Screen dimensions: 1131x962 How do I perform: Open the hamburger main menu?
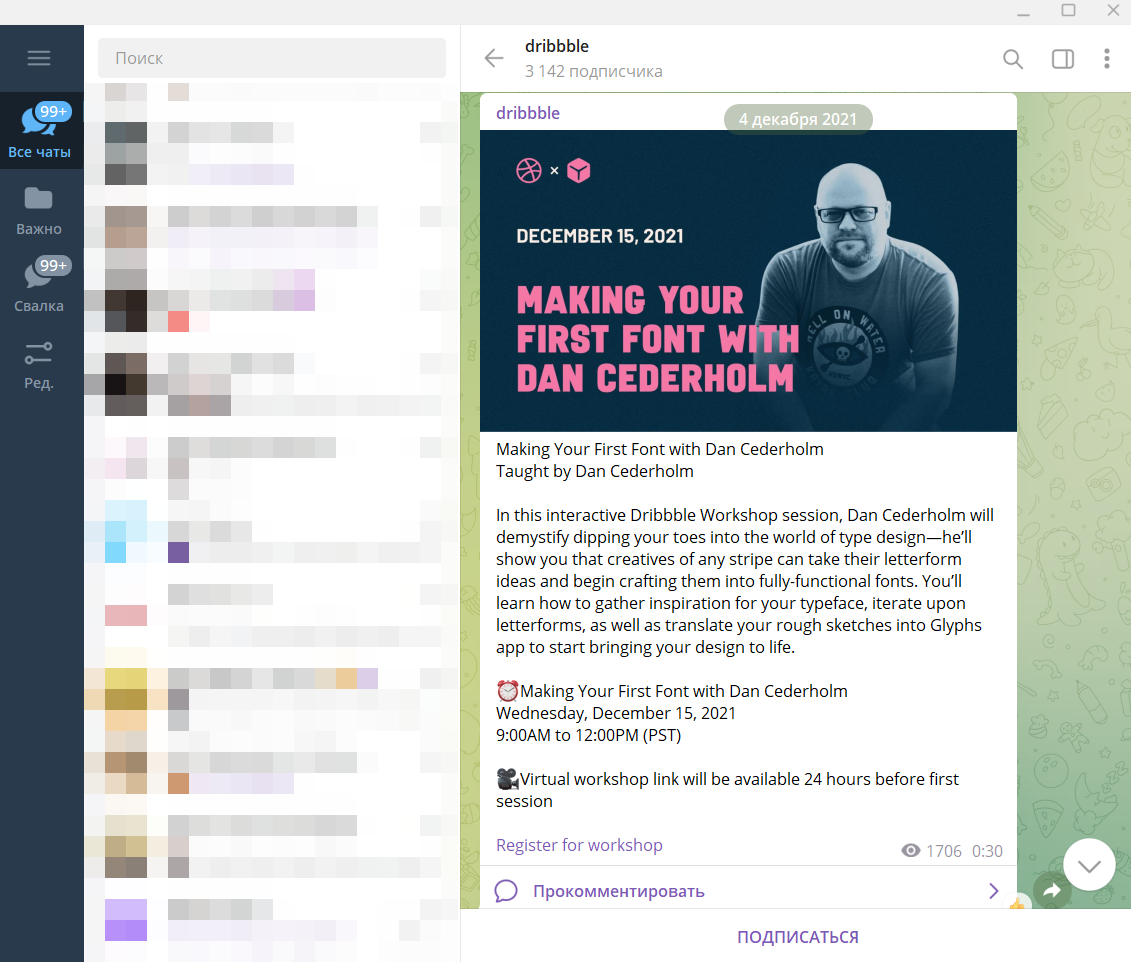tap(39, 58)
